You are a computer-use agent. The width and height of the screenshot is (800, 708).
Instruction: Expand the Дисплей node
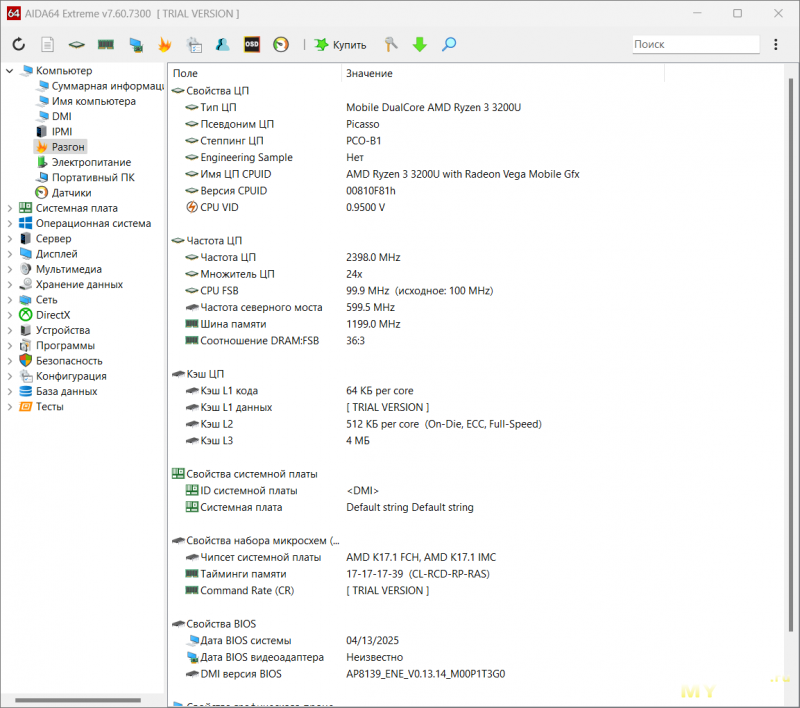10,254
